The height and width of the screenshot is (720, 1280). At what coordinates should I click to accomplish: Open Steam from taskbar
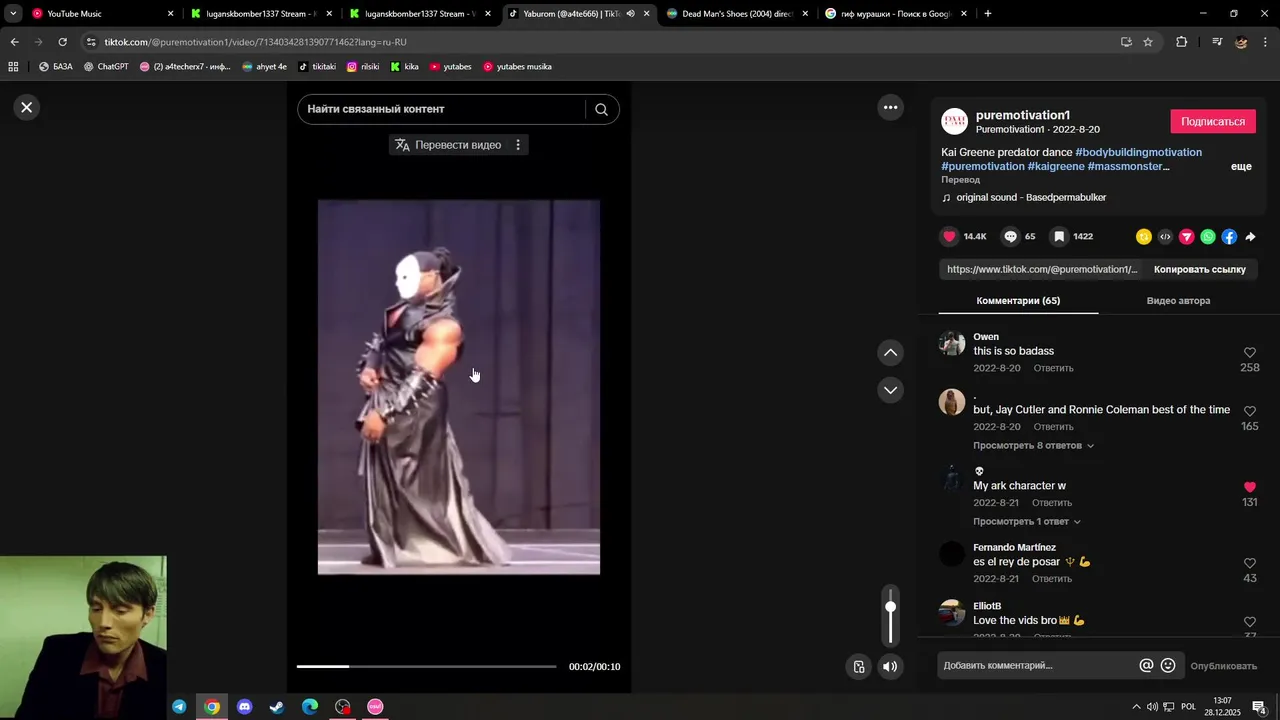[277, 707]
